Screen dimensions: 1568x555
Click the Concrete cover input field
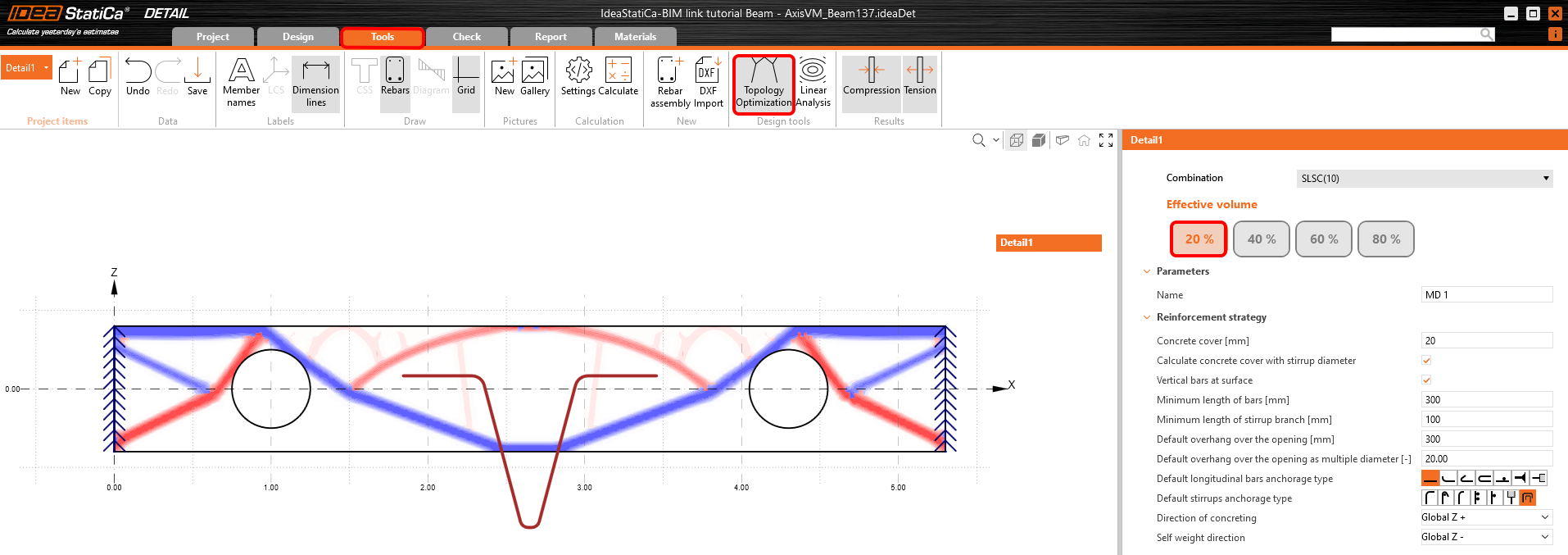(x=1486, y=341)
